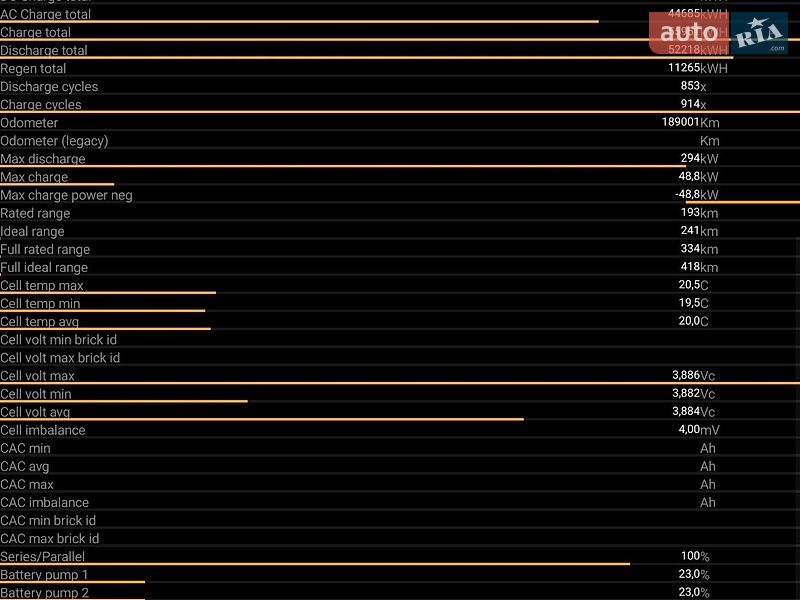
Task: Click the Regen total value 11265kWH
Action: [x=697, y=68]
